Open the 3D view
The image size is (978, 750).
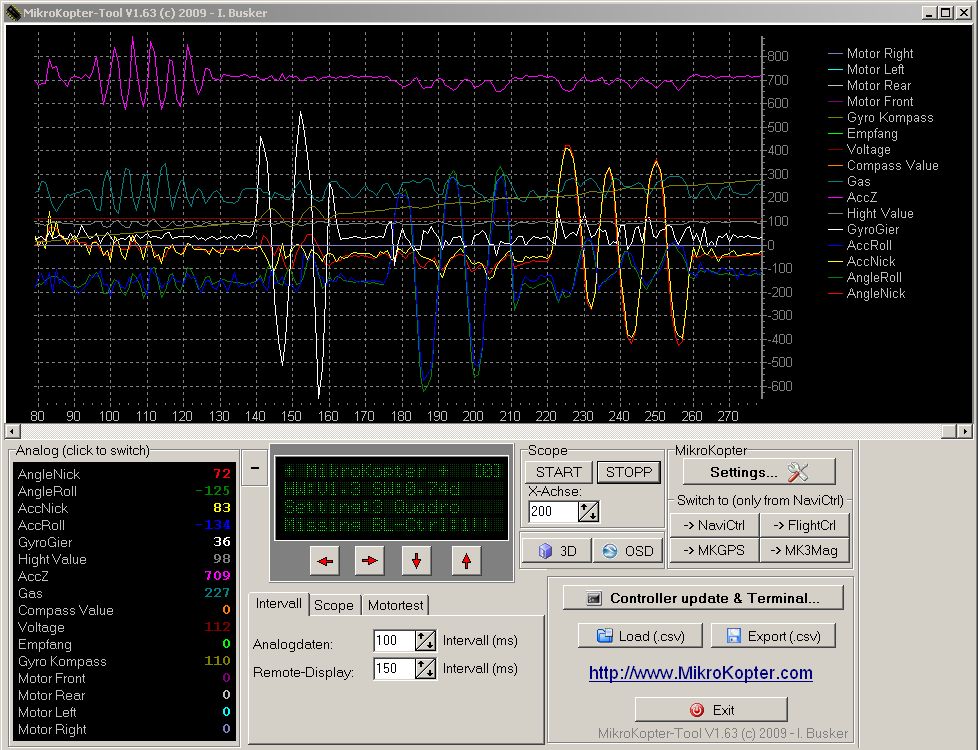click(x=557, y=551)
